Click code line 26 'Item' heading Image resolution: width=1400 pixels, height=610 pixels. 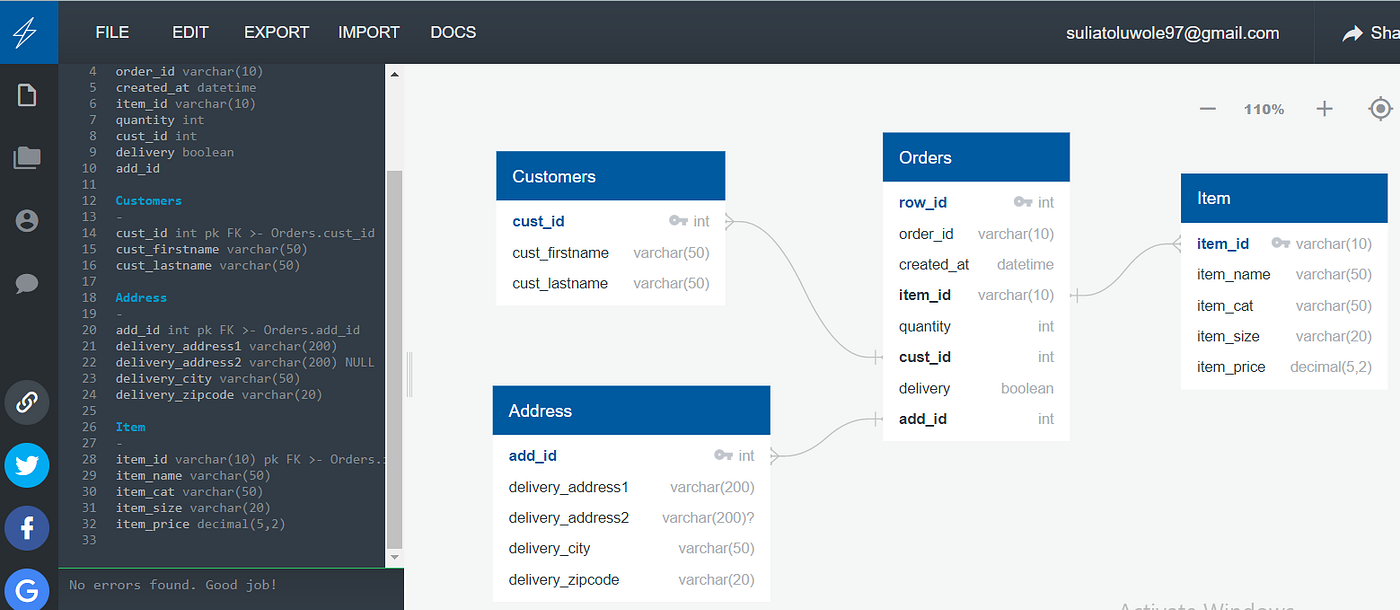coord(130,427)
